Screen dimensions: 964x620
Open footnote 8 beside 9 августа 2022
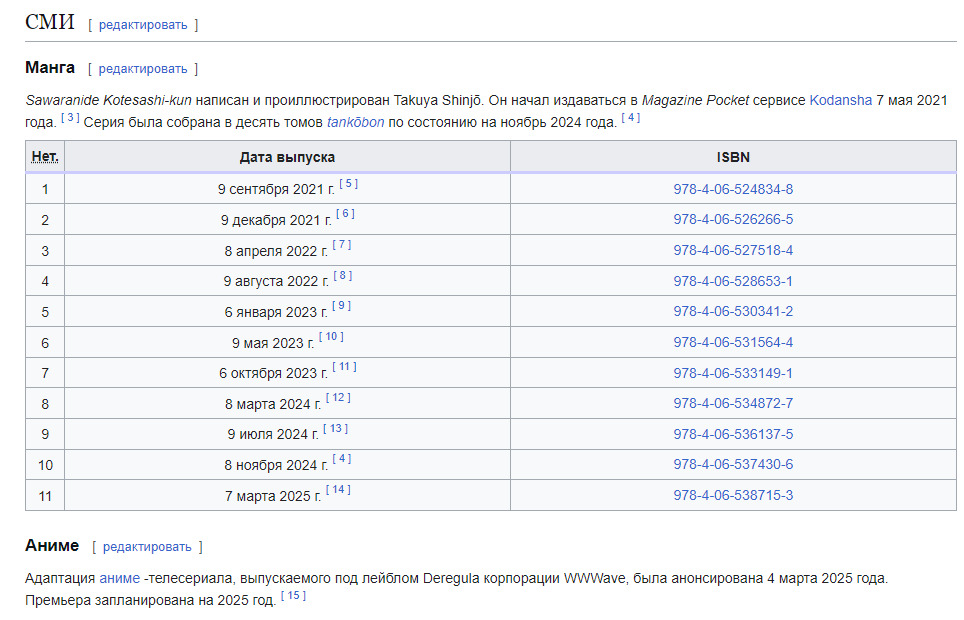(343, 276)
